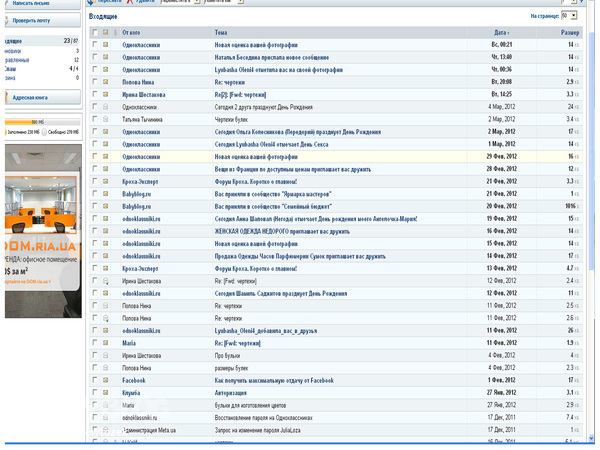Image resolution: width=600 pixels, height=450 pixels.
Task: Check box for Кроха-Эксперт 21 Фев message
Action: pos(95,181)
